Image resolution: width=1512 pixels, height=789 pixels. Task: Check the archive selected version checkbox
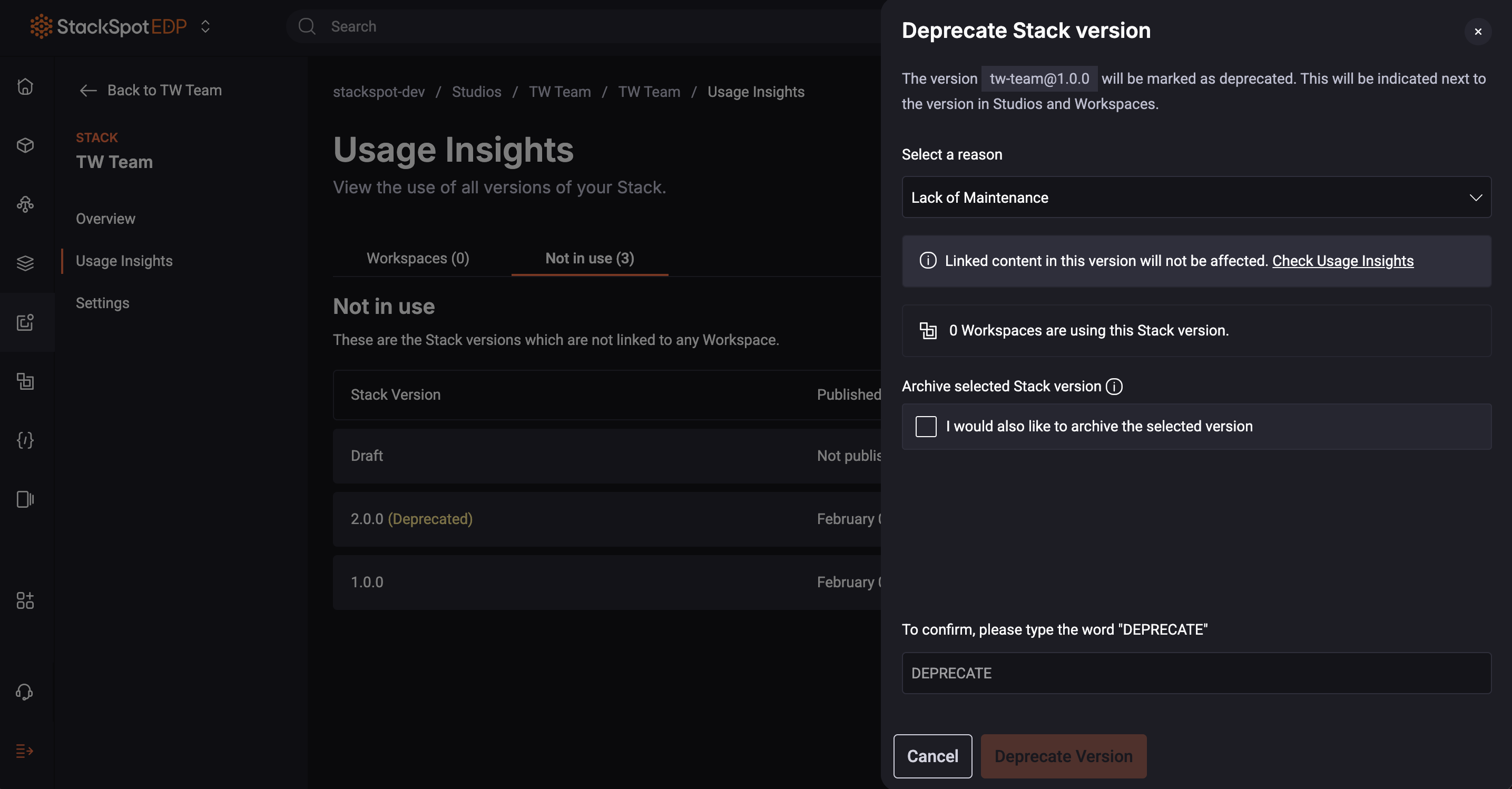click(x=926, y=427)
